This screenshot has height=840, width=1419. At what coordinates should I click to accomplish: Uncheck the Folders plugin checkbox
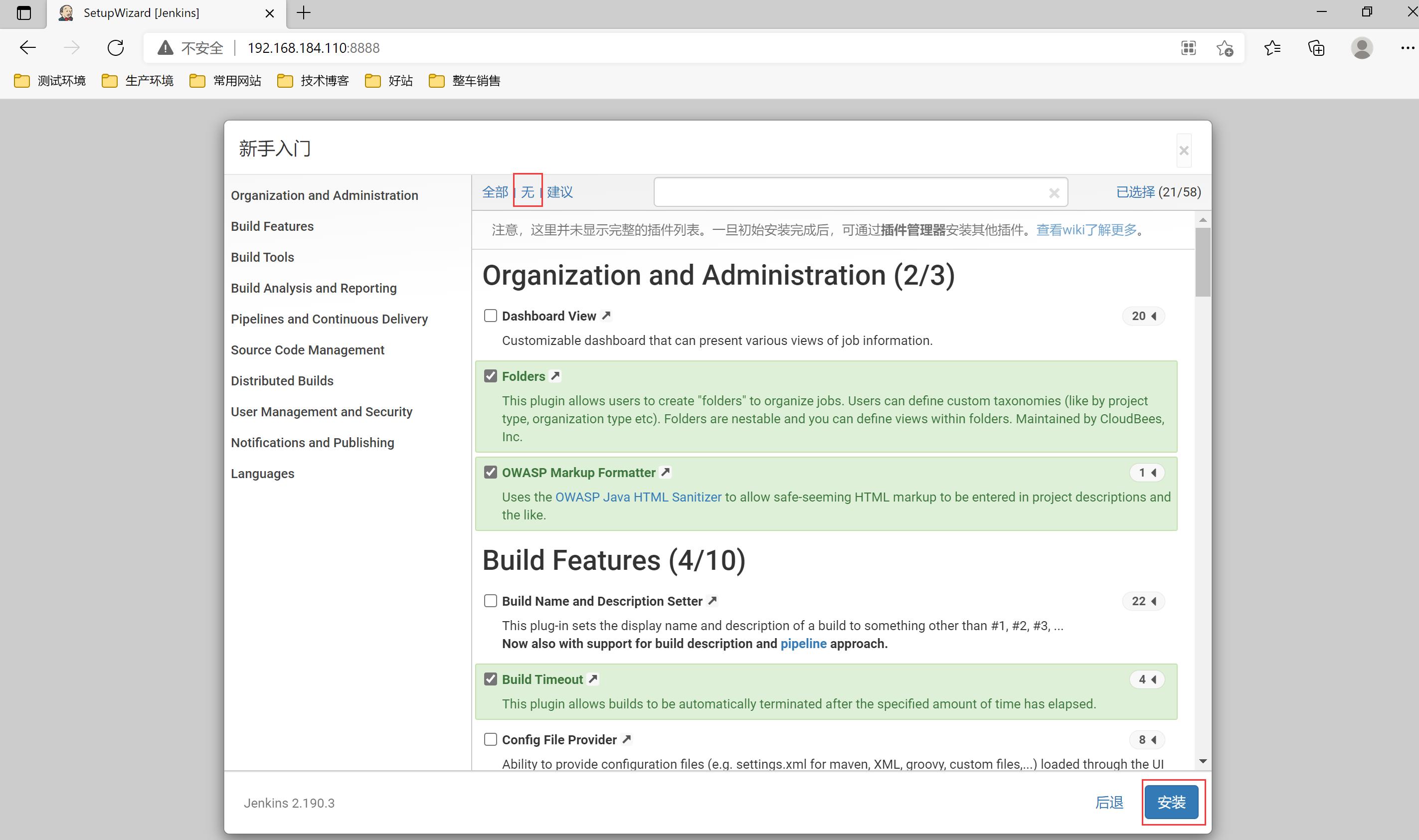pyautogui.click(x=491, y=376)
